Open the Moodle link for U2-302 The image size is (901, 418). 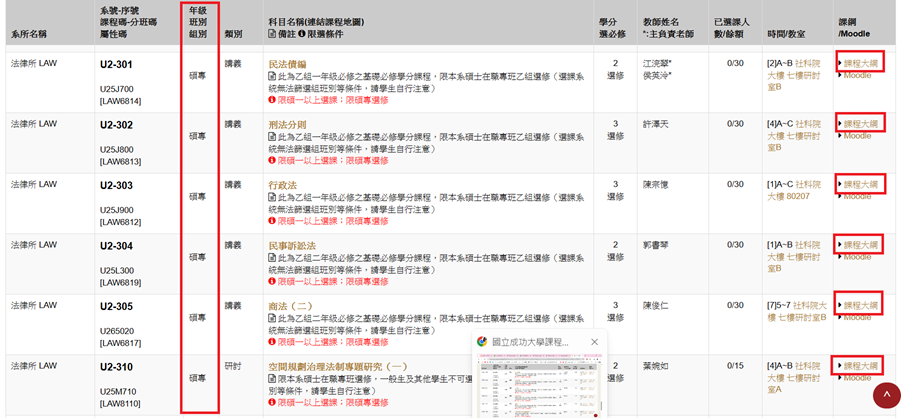(x=857, y=135)
